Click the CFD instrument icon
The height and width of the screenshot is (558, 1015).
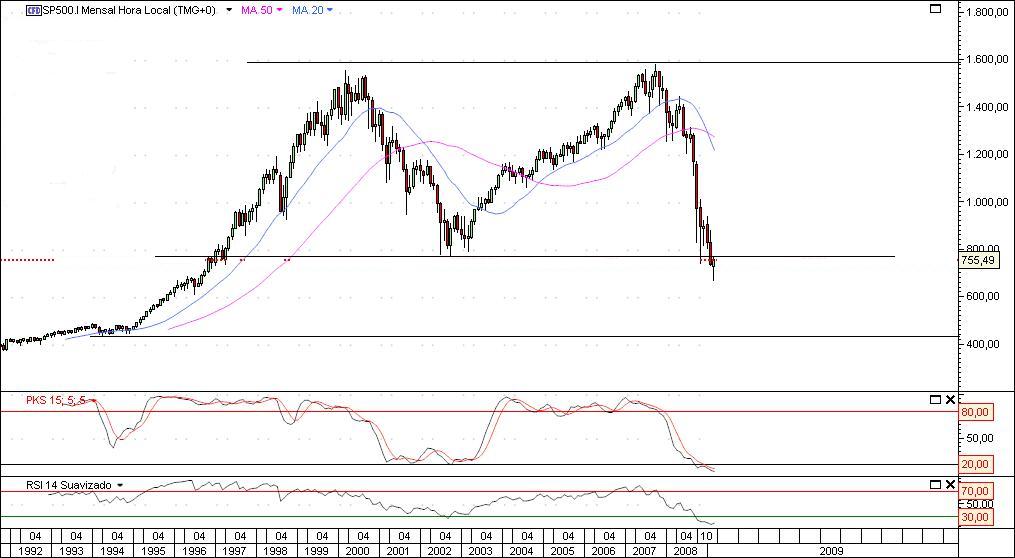(33, 10)
